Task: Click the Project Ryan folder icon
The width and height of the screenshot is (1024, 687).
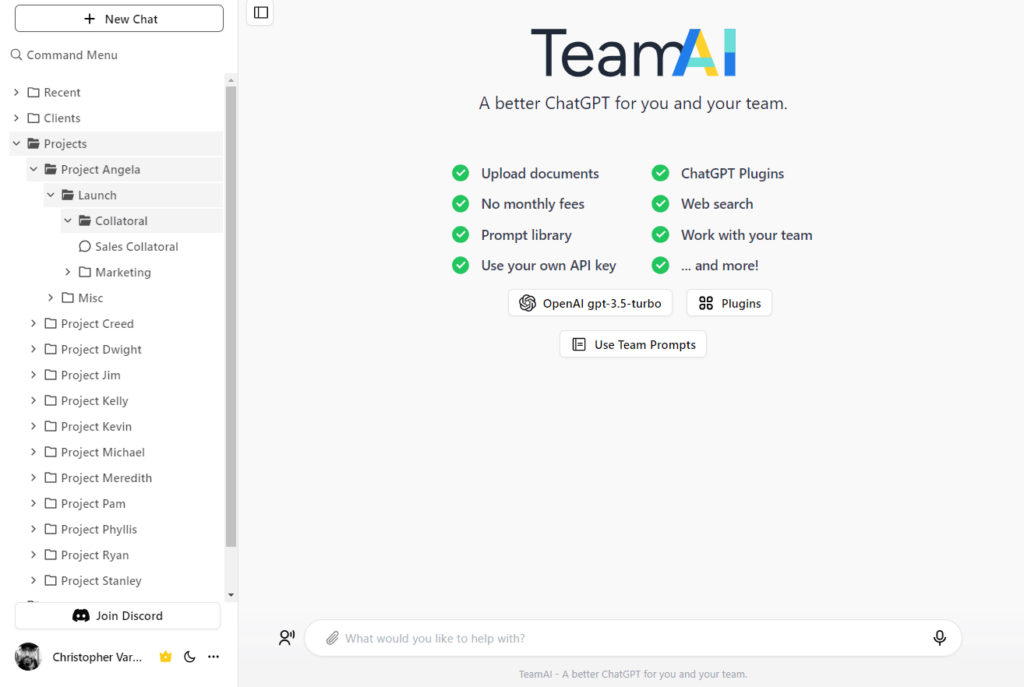Action: click(x=50, y=555)
